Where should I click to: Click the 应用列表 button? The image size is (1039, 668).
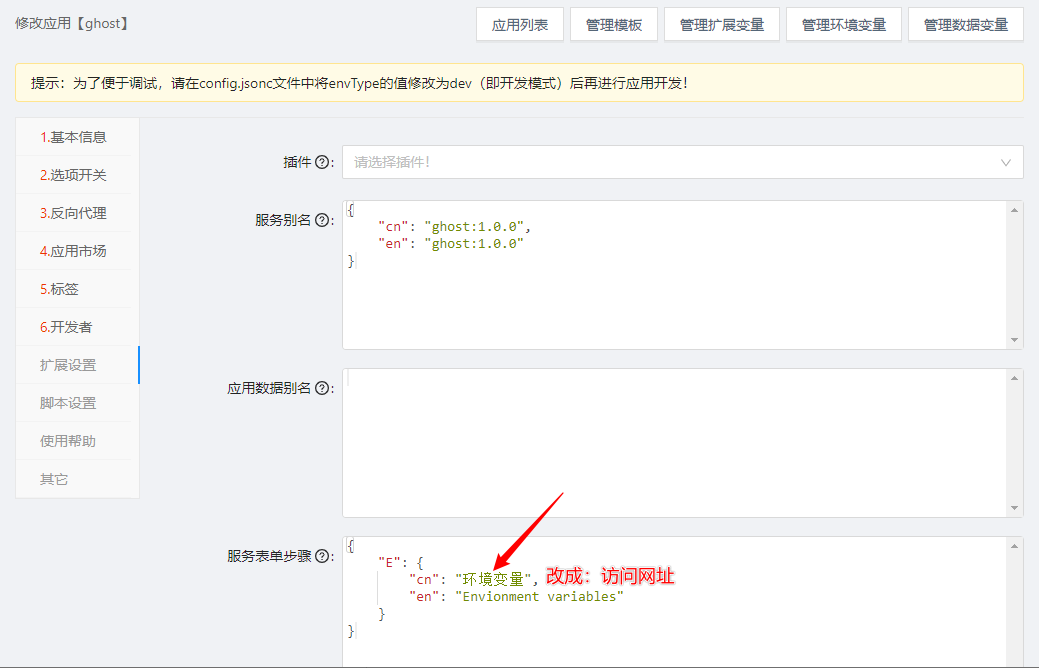pos(520,25)
